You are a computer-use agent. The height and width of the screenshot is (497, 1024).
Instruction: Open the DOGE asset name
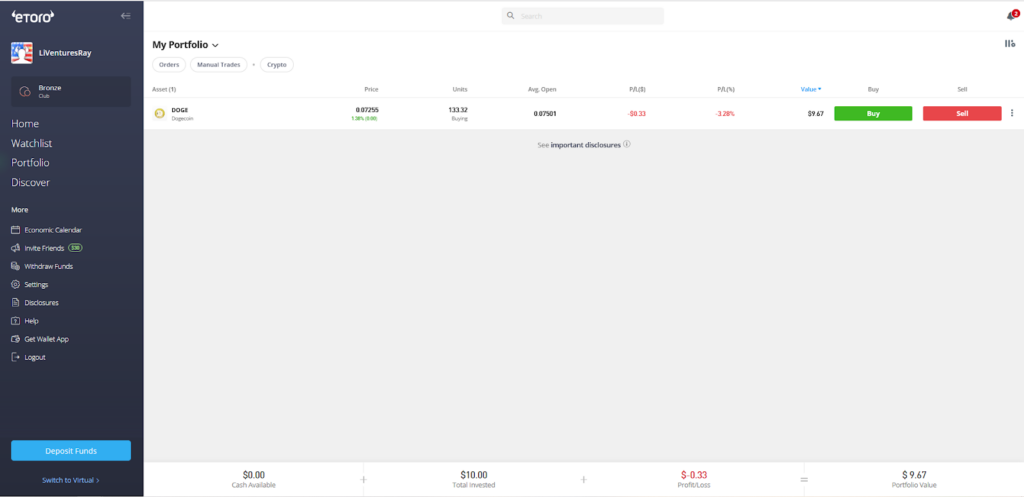[x=180, y=110]
